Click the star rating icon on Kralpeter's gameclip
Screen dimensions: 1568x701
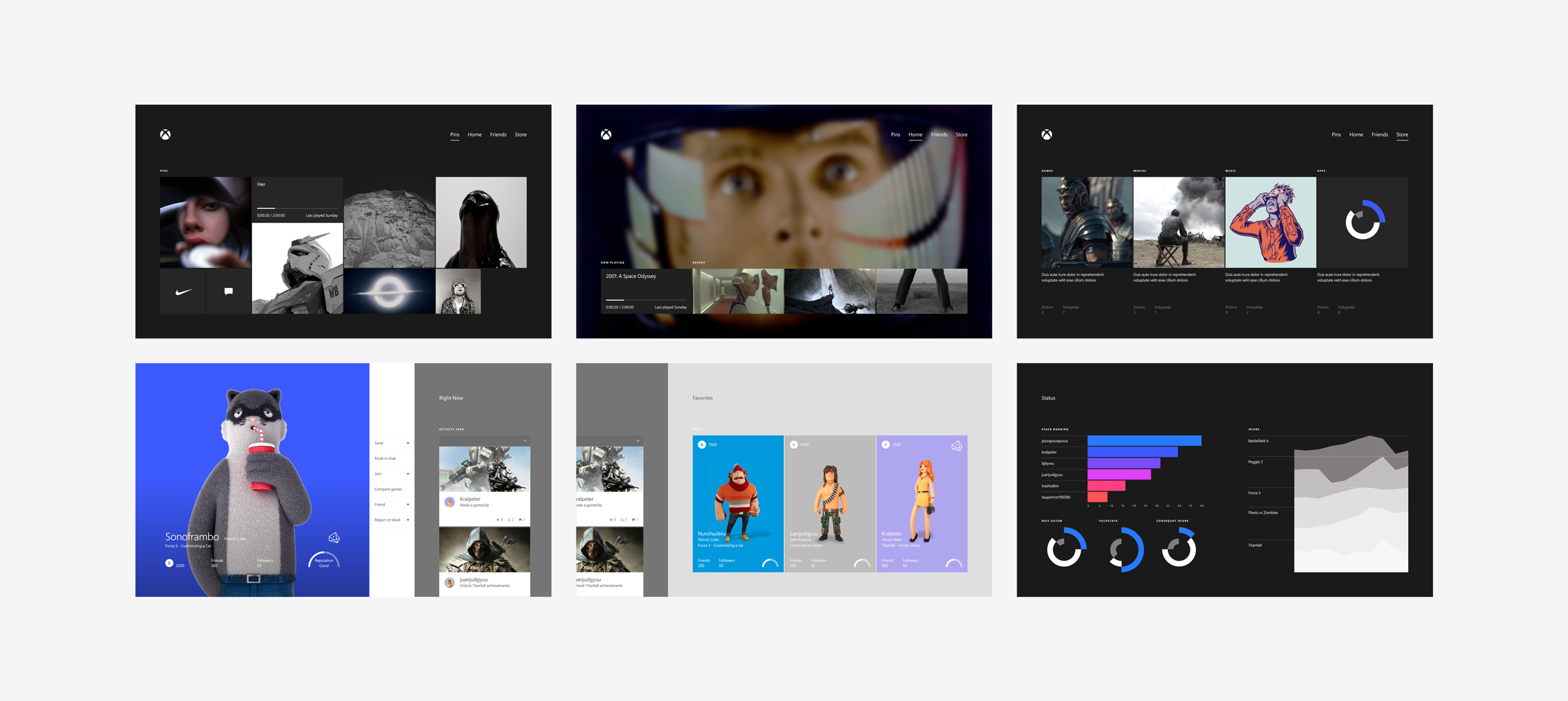[497, 520]
